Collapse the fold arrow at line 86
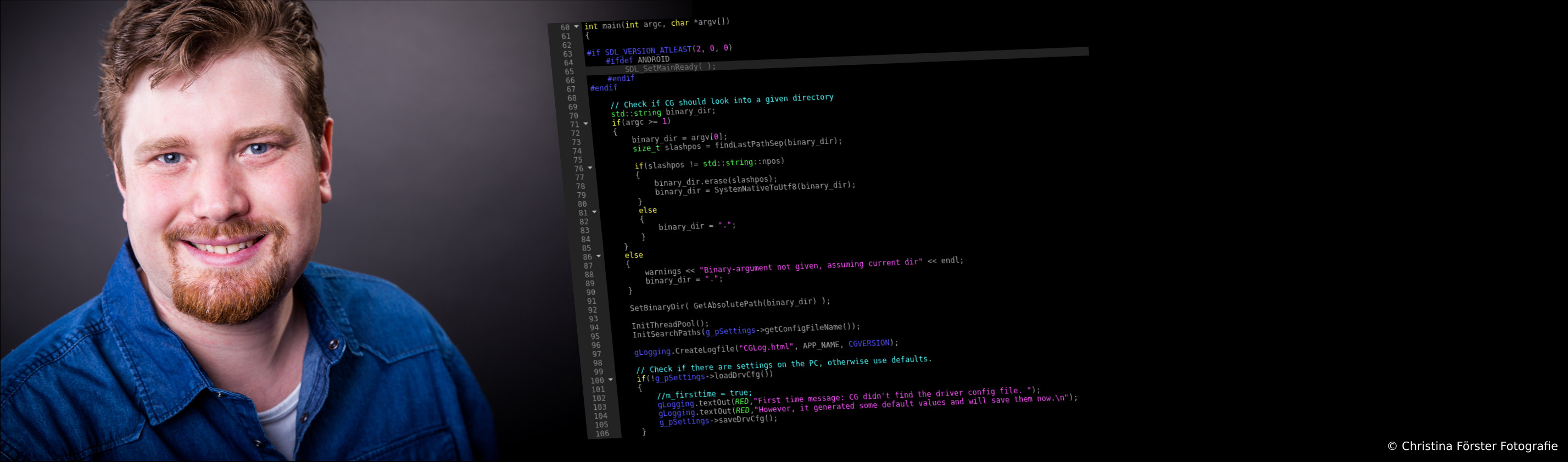The image size is (1568, 462). tap(598, 256)
